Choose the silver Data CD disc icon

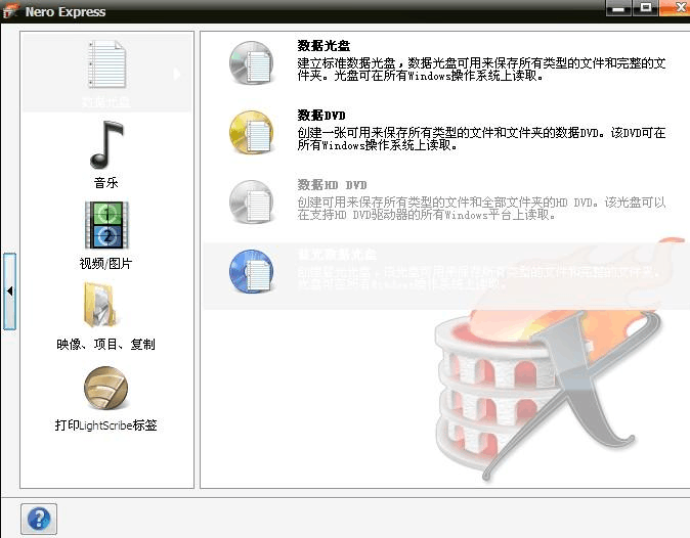[x=251, y=63]
